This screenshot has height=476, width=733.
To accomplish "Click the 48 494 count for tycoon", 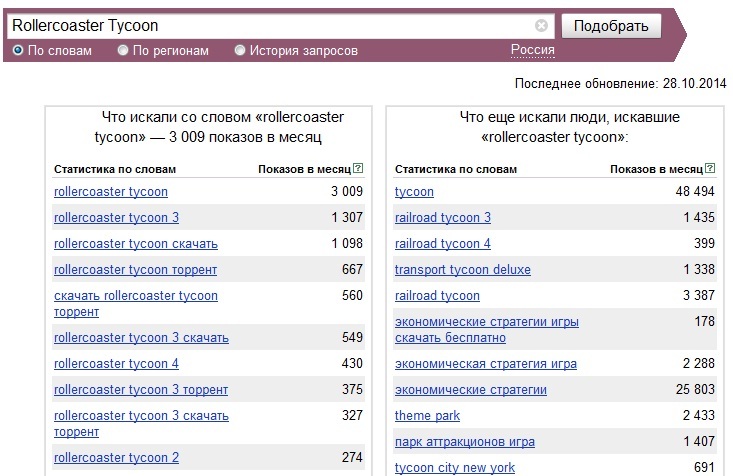I will [695, 191].
